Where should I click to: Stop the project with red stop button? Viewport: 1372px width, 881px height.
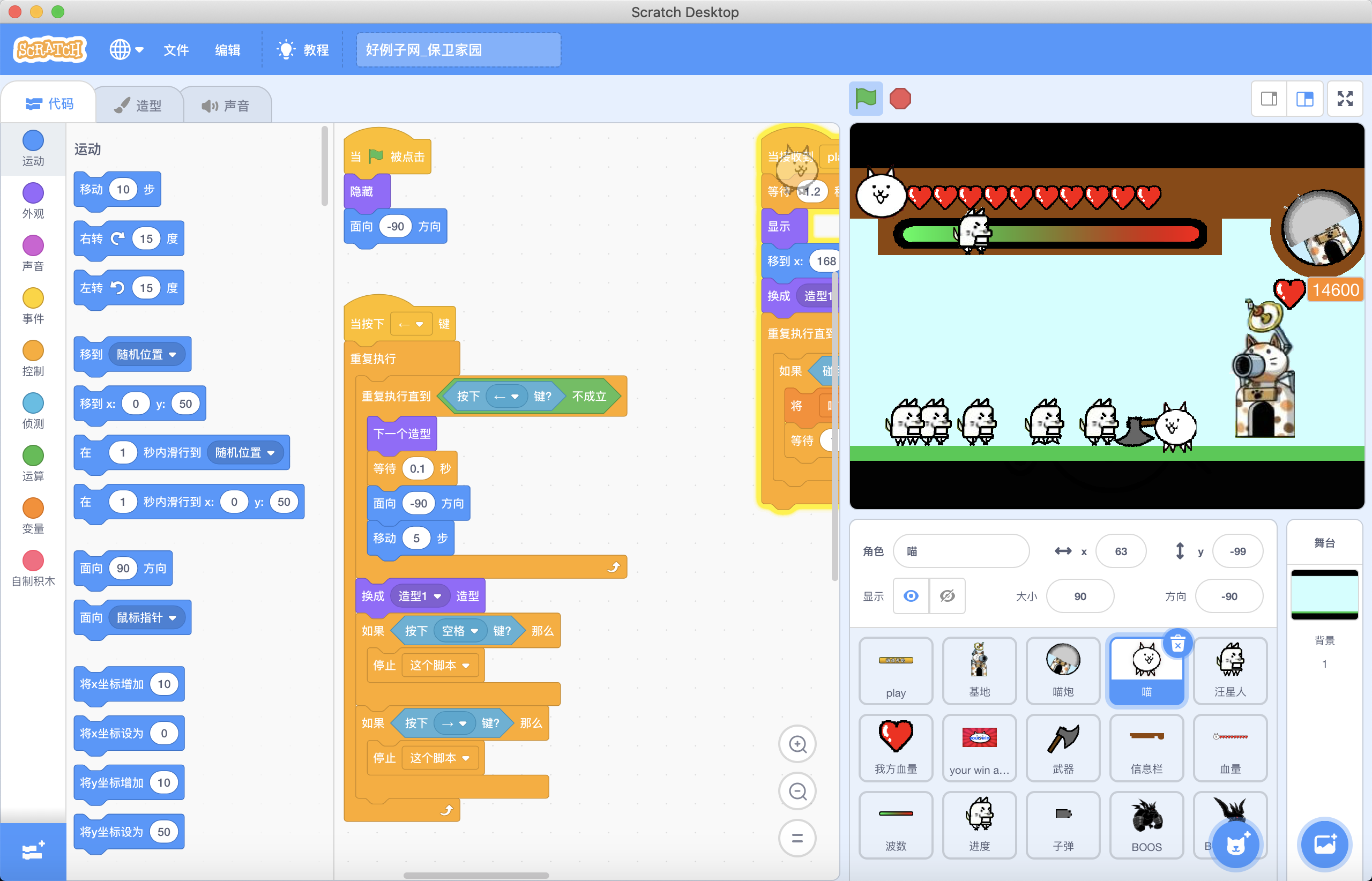coord(900,99)
